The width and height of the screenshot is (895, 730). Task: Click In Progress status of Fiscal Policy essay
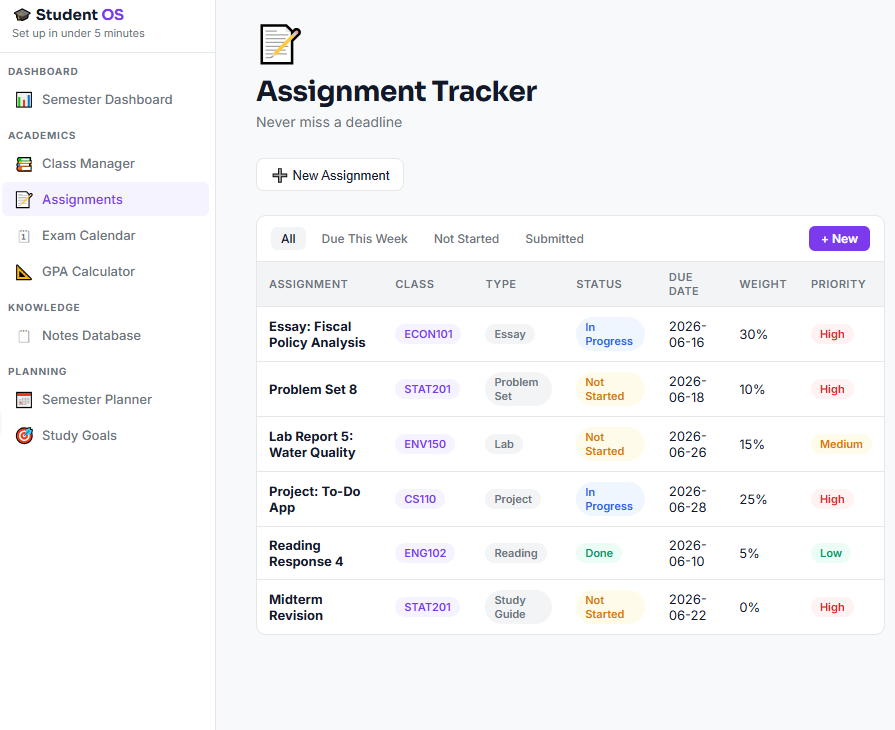[x=610, y=334]
